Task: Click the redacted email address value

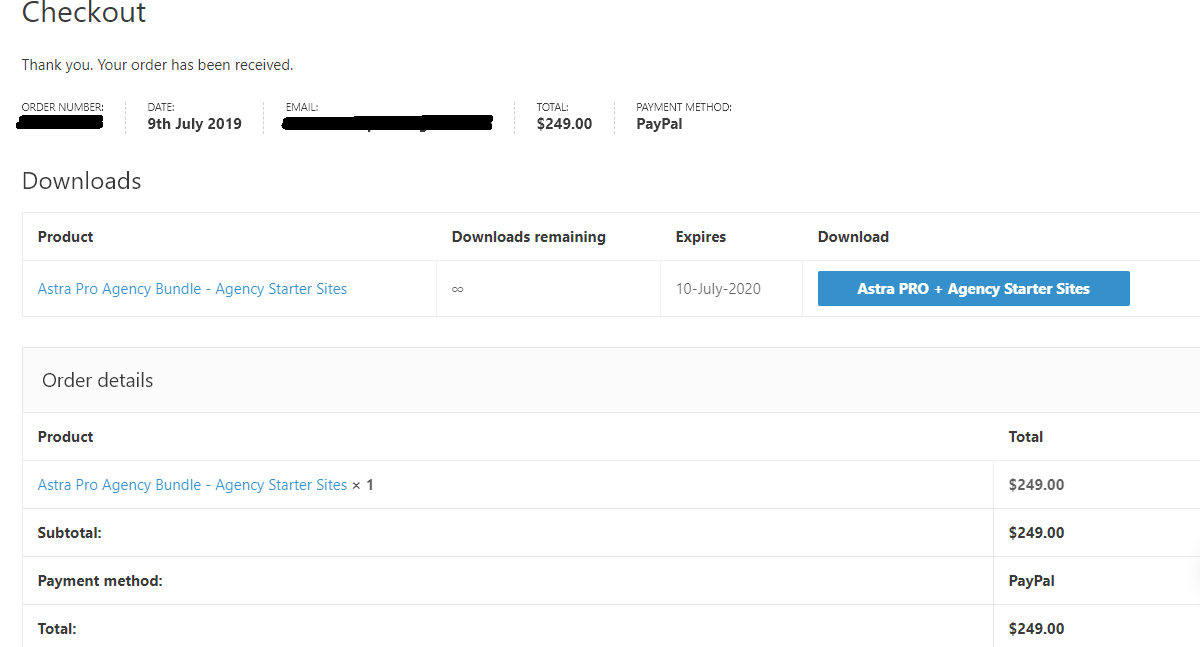Action: click(387, 124)
